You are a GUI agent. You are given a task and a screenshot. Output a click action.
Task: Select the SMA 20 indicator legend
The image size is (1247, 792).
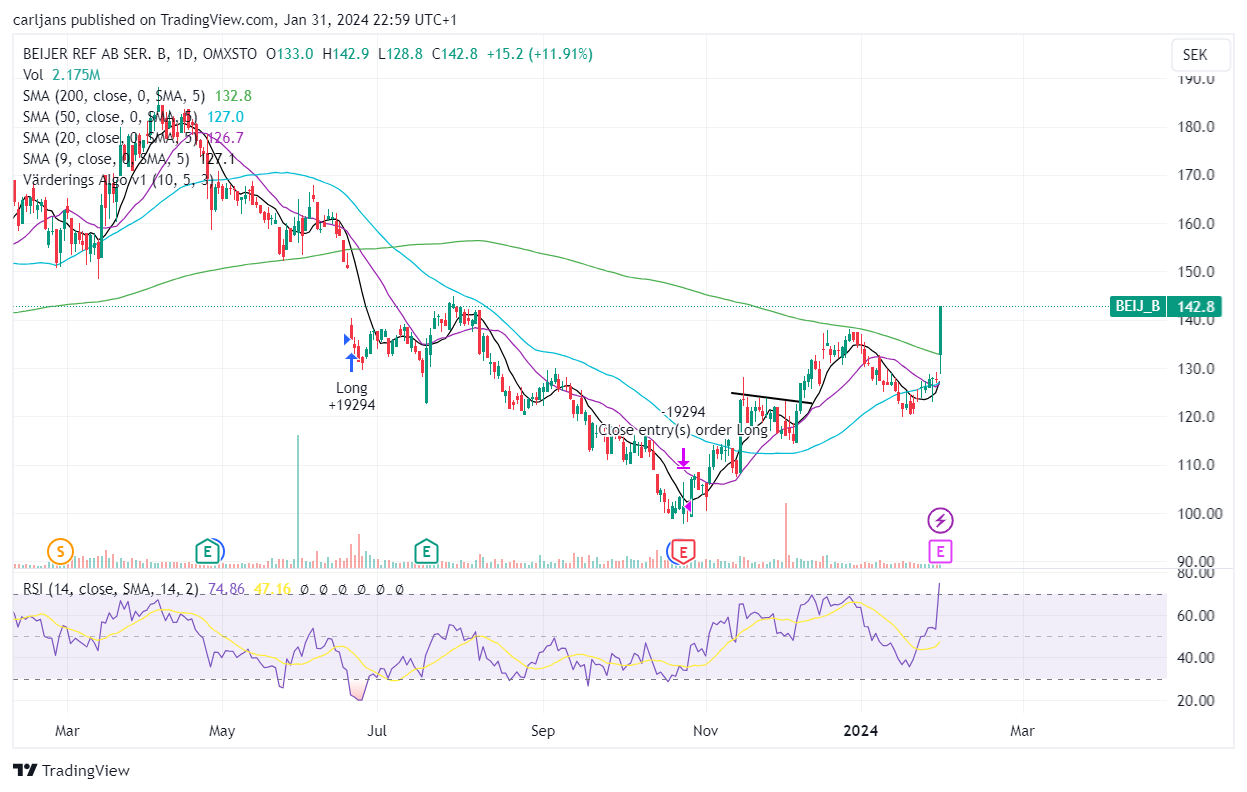pos(133,138)
